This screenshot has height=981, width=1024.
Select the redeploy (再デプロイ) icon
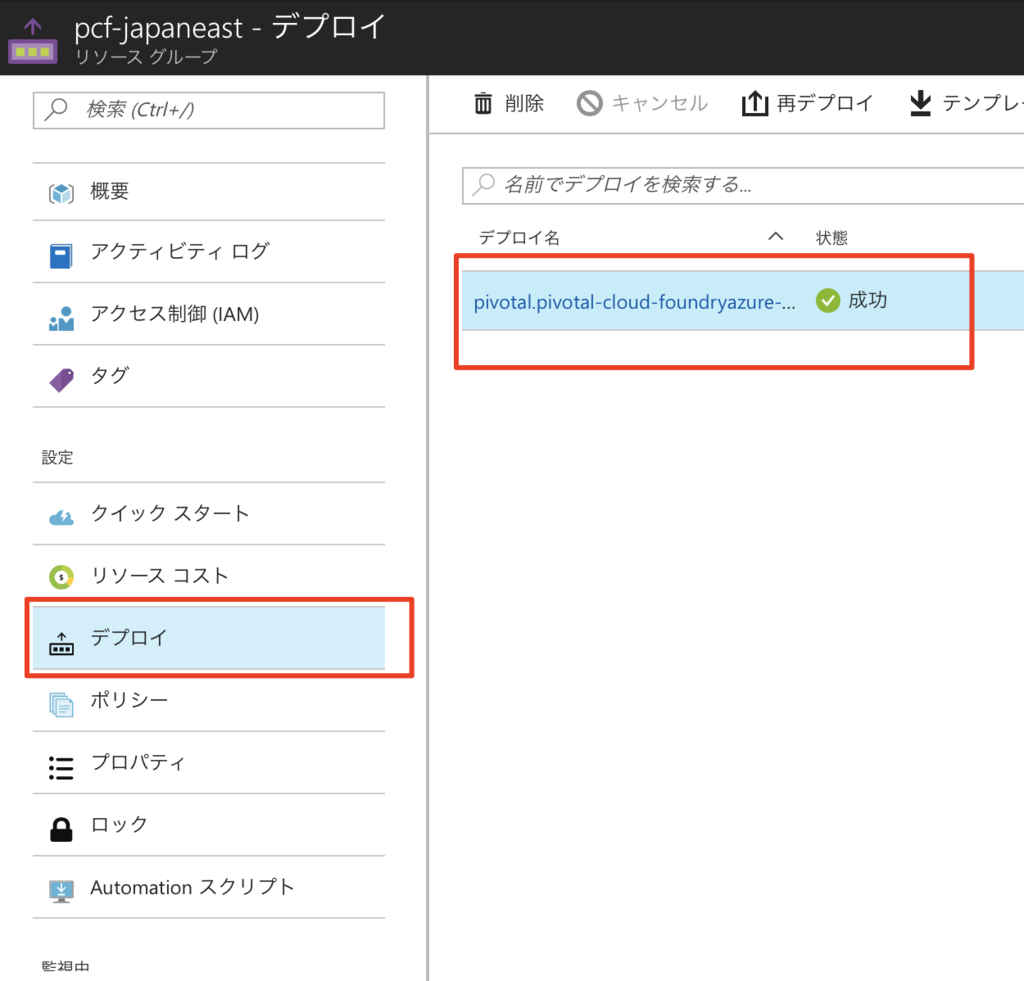[x=756, y=102]
